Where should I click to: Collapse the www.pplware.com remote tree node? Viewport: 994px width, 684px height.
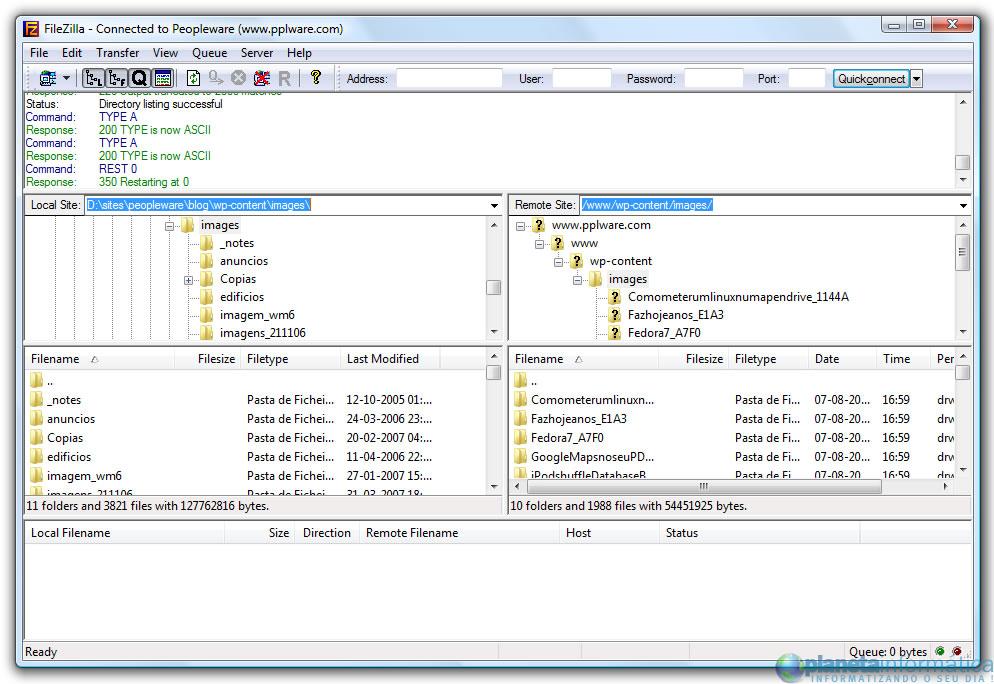point(520,226)
